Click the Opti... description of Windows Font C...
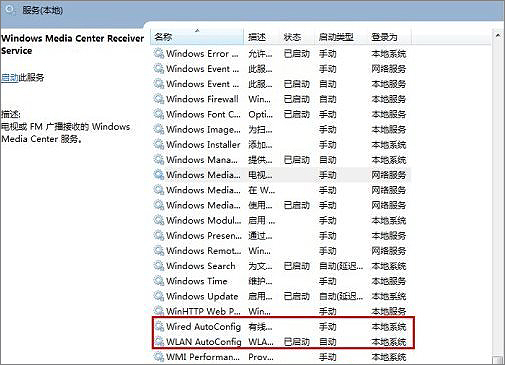 tap(260, 114)
